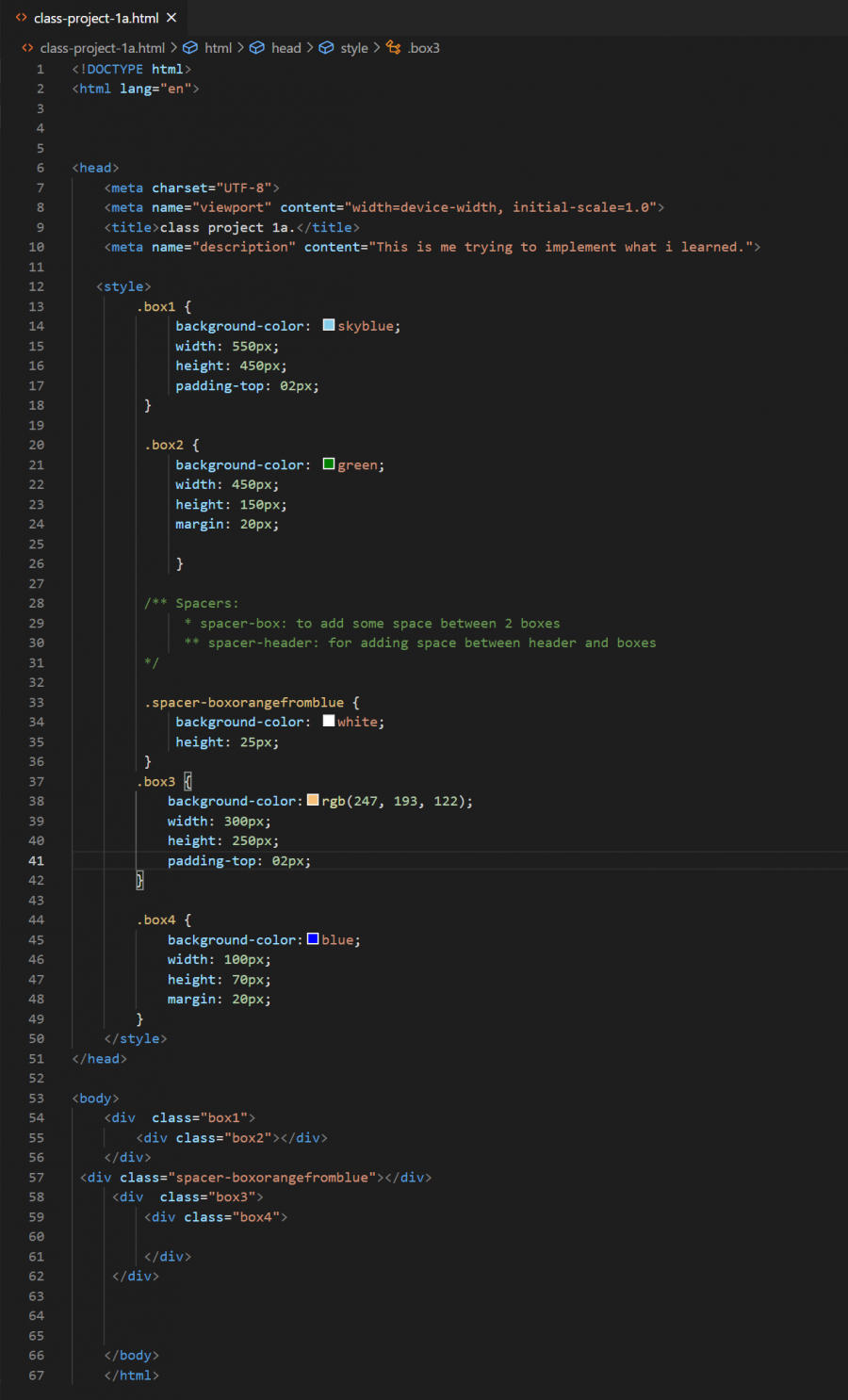
Task: Open class-project-1a.html breadcrumb dropdown
Action: tap(103, 48)
